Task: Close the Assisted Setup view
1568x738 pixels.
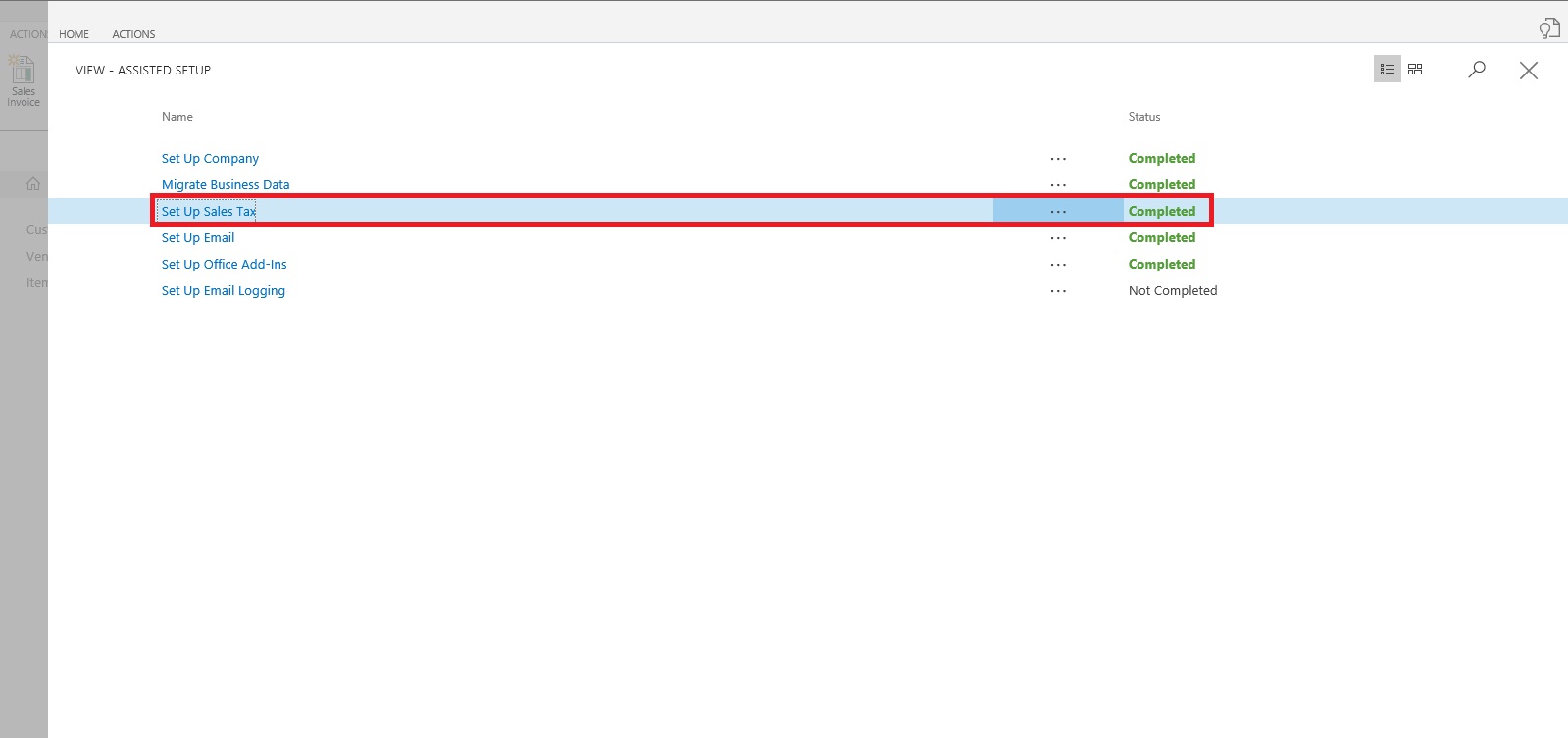Action: [x=1528, y=71]
